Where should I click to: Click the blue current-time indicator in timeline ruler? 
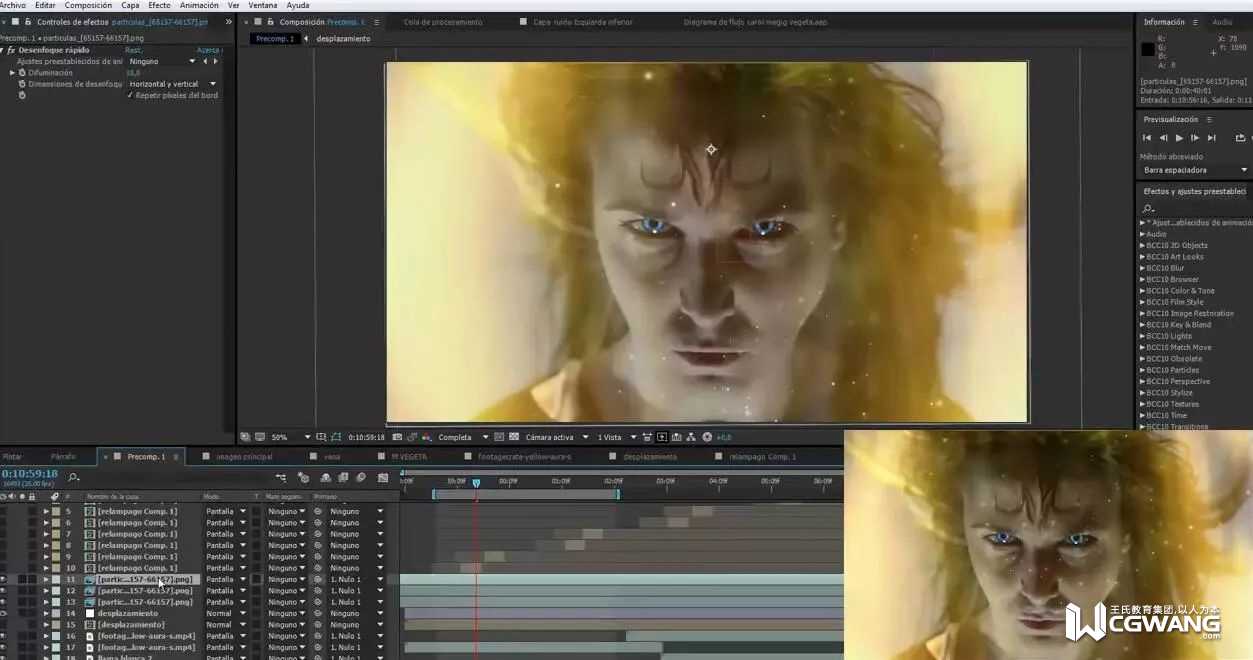pos(476,482)
